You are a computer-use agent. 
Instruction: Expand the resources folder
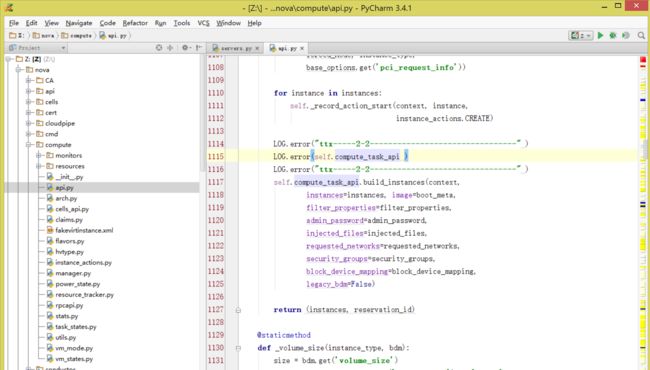[39, 166]
